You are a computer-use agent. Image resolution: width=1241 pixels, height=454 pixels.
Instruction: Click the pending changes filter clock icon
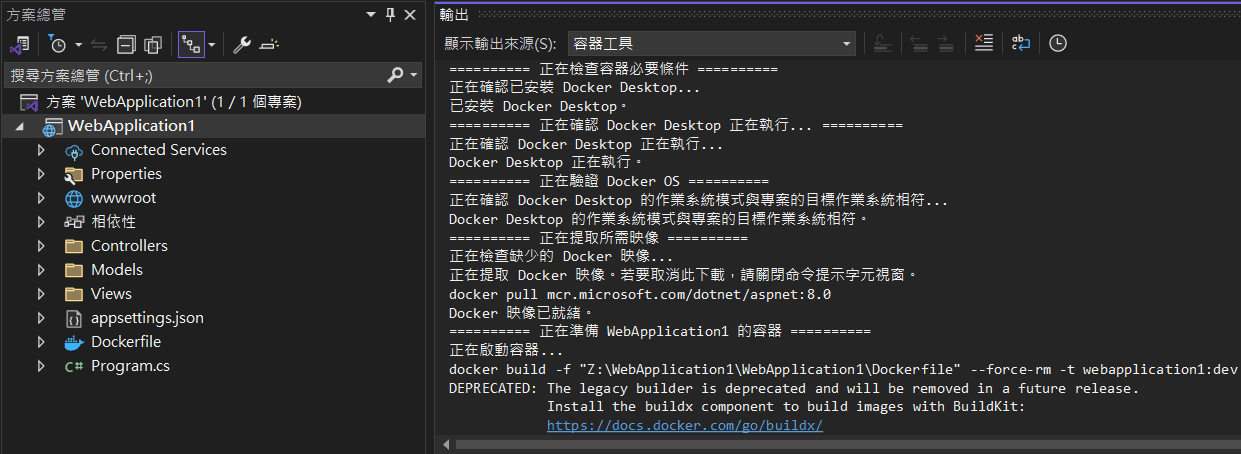click(x=57, y=44)
